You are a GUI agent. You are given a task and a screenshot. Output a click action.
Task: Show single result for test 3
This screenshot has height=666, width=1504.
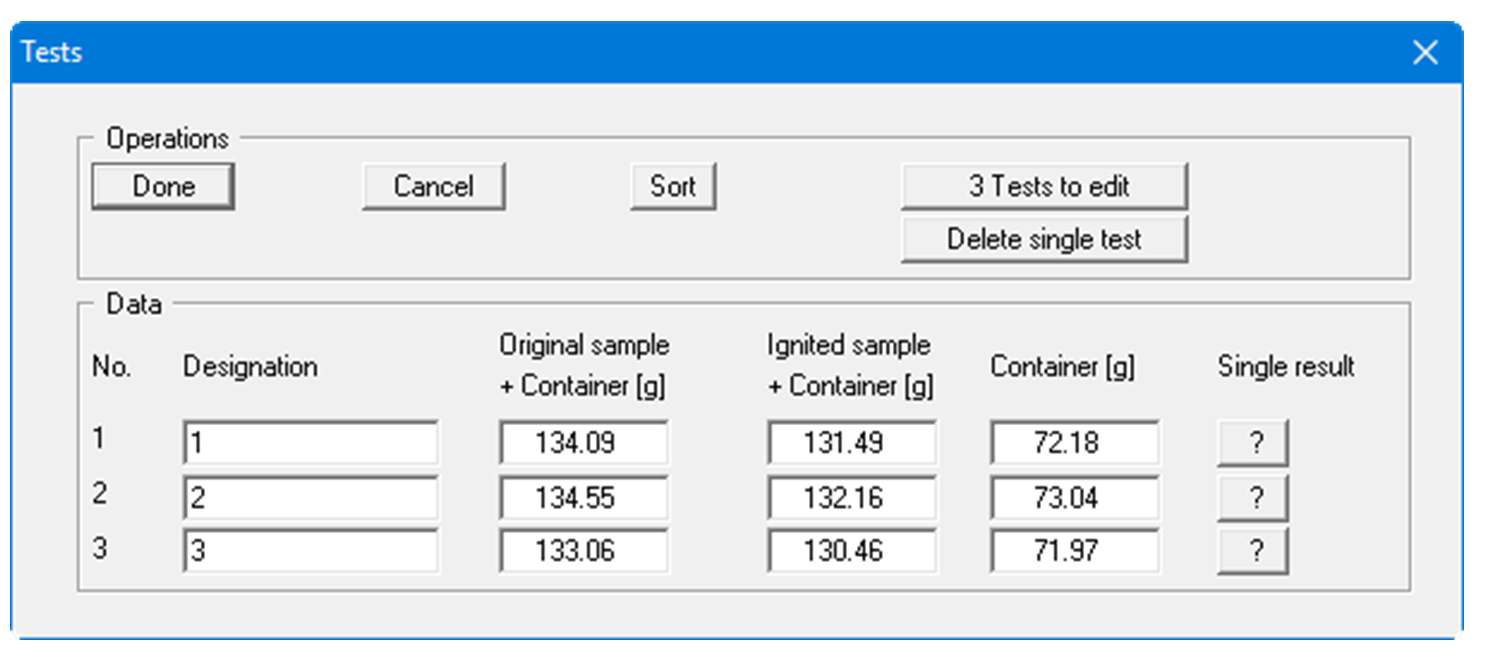1252,551
